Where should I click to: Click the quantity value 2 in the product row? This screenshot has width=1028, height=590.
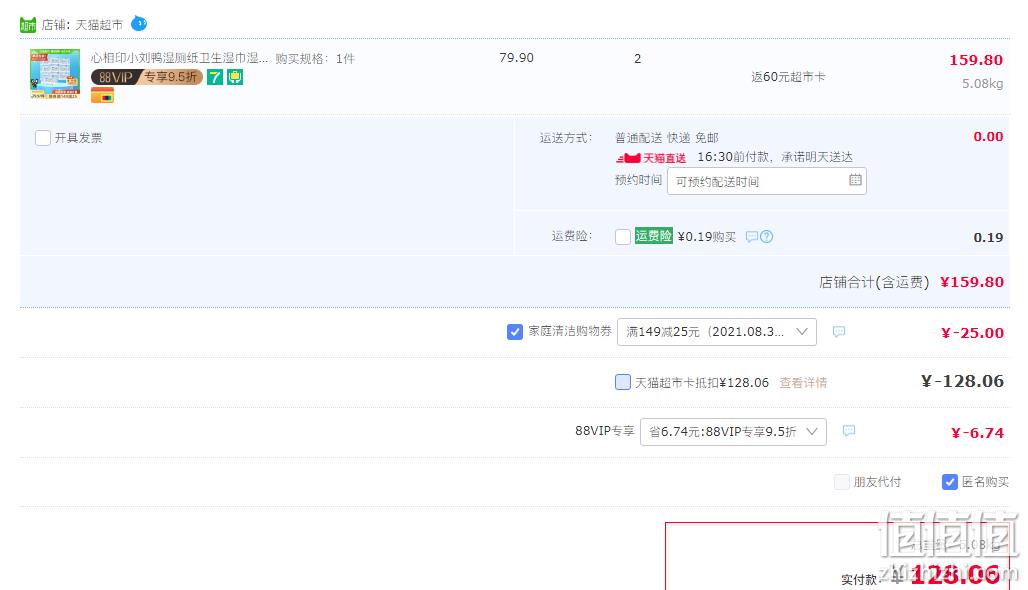[x=637, y=59]
